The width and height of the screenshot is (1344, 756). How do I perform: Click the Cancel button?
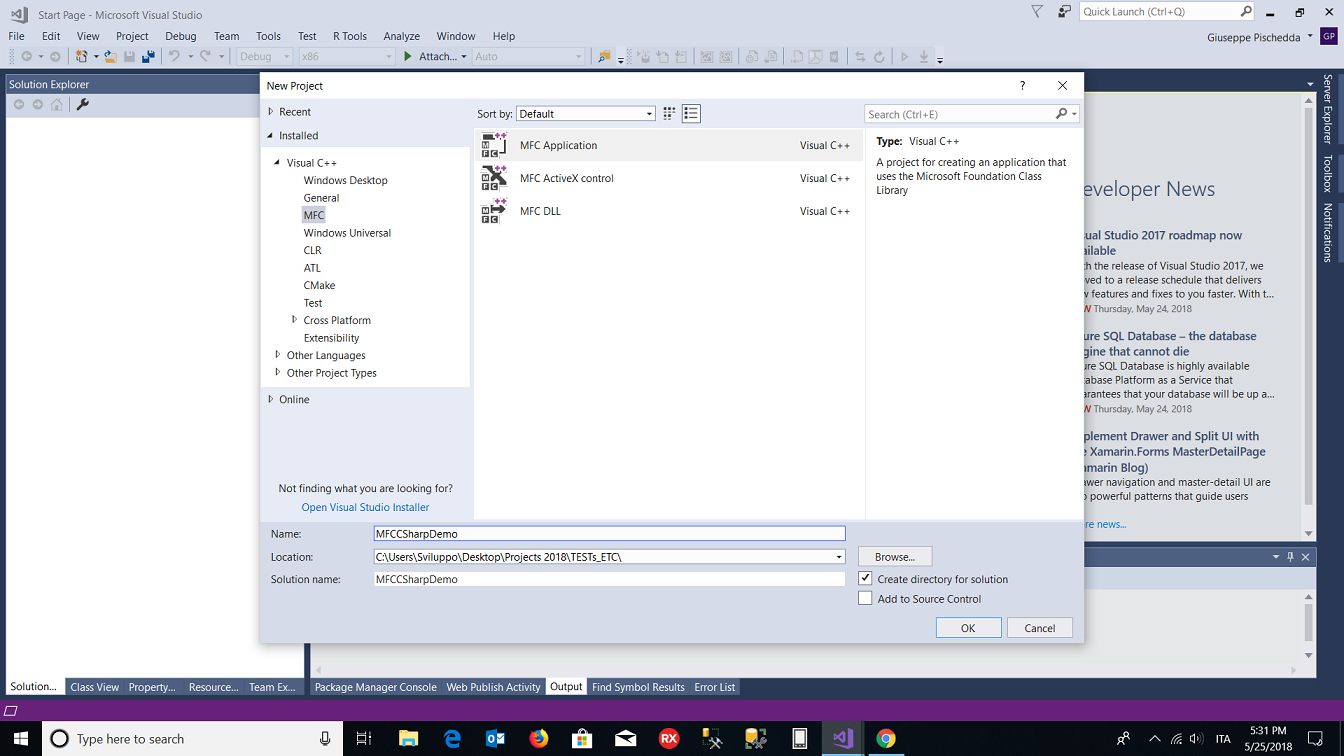point(1040,628)
